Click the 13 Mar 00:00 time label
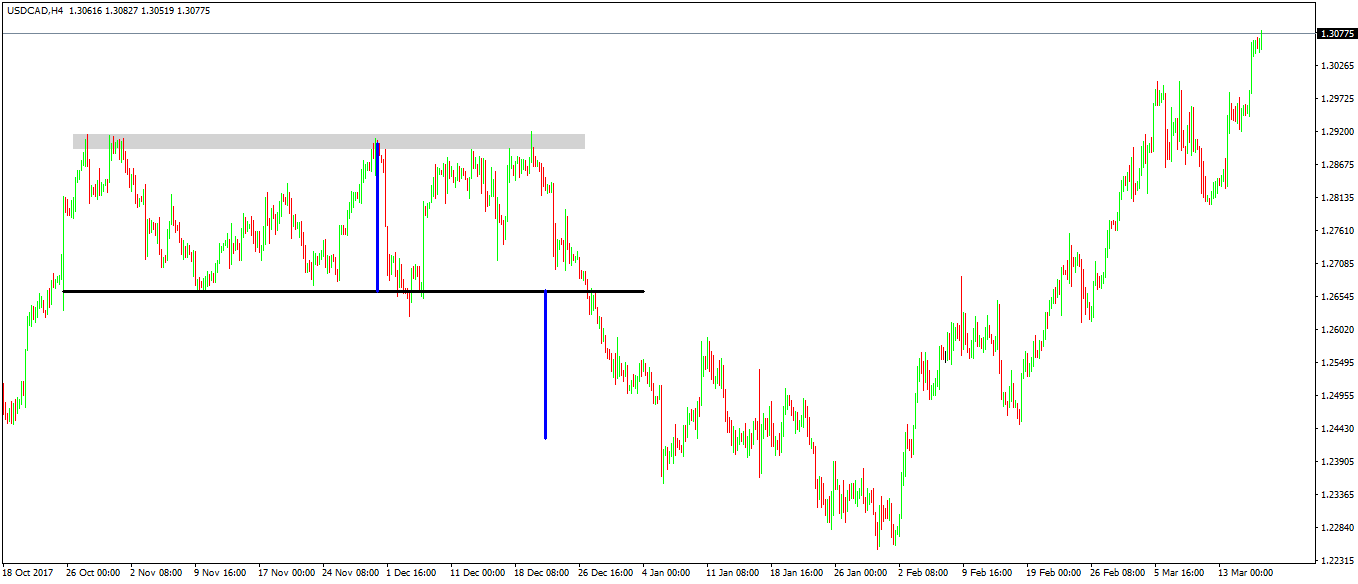The height and width of the screenshot is (584, 1358). click(1245, 573)
